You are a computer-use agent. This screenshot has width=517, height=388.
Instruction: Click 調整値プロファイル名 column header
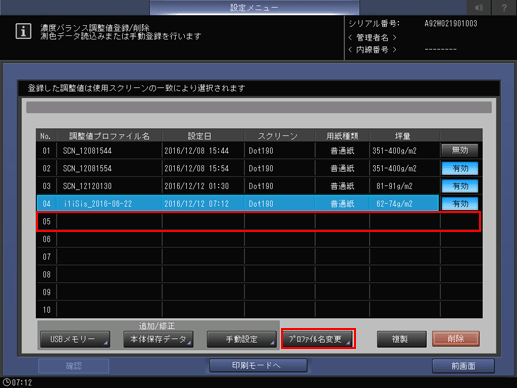click(x=109, y=136)
